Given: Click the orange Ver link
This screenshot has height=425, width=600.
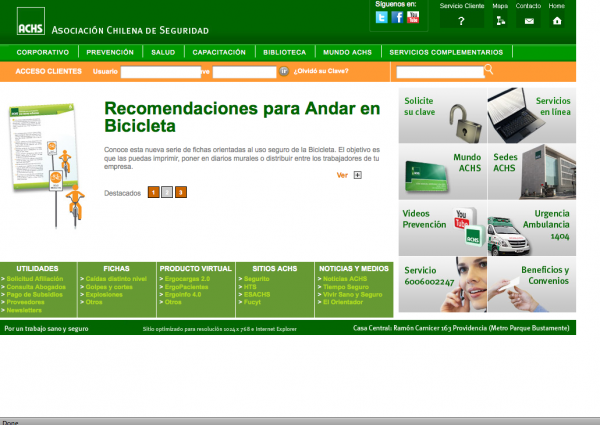Looking at the screenshot, I should click(x=342, y=175).
